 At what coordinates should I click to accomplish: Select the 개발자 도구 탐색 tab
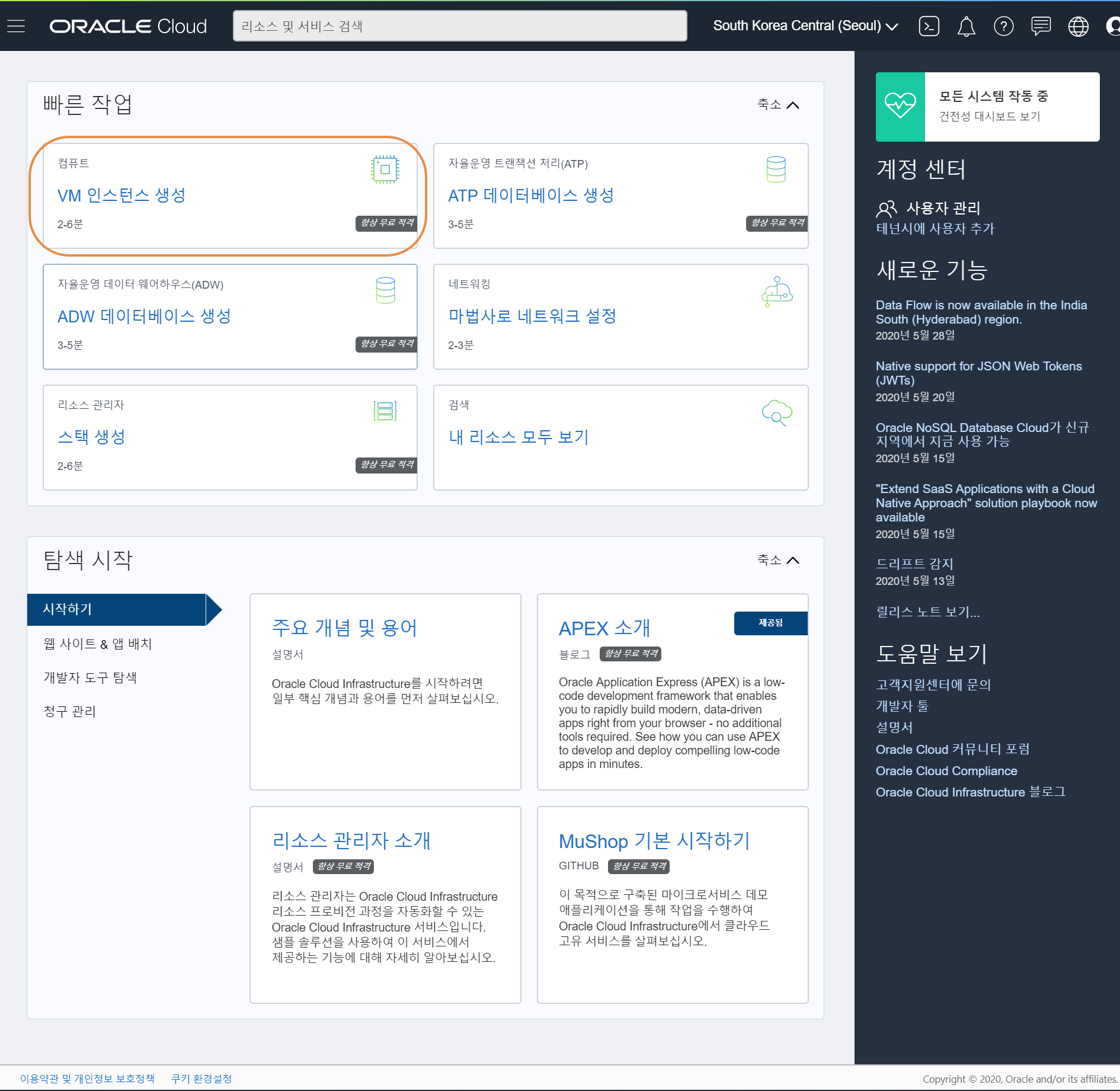90,677
